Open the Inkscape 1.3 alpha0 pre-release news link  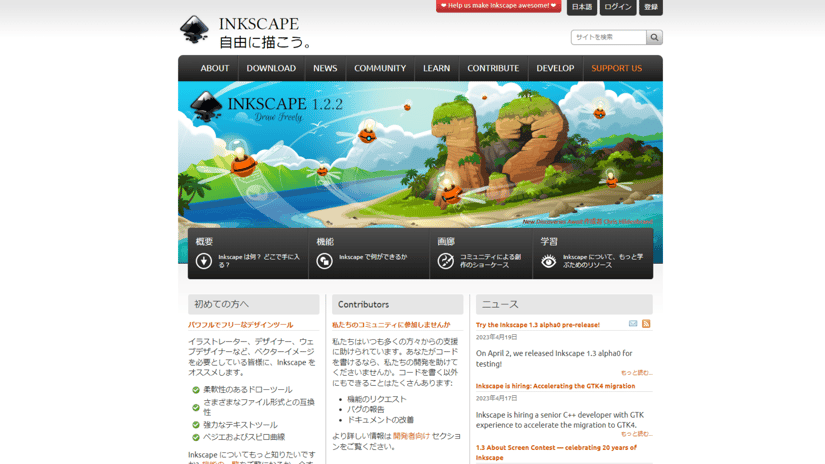(538, 325)
